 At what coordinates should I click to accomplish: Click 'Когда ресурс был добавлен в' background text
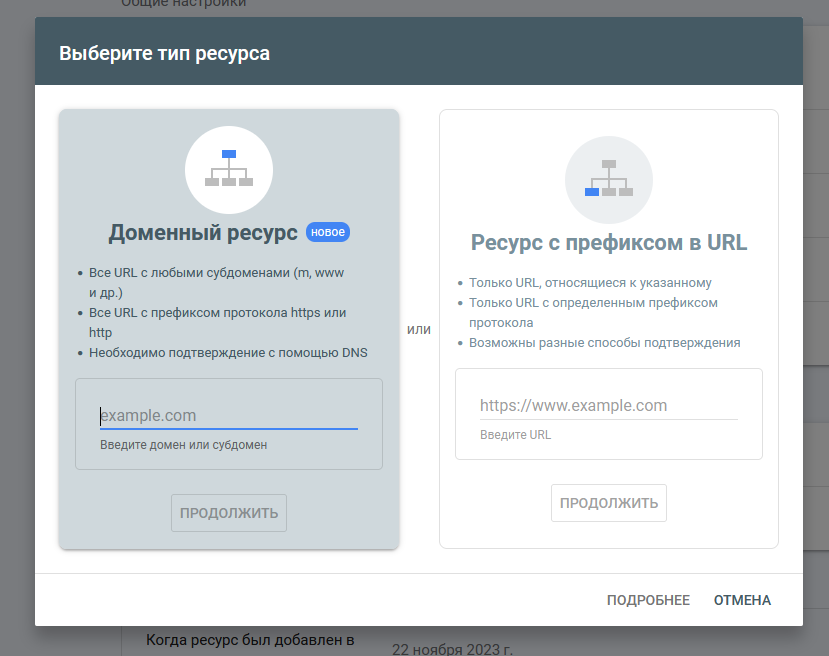pos(250,640)
